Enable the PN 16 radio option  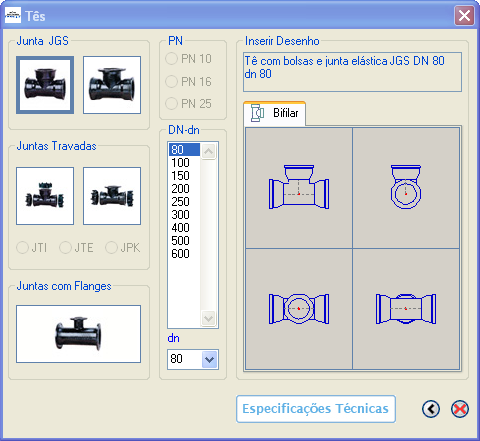189,82
